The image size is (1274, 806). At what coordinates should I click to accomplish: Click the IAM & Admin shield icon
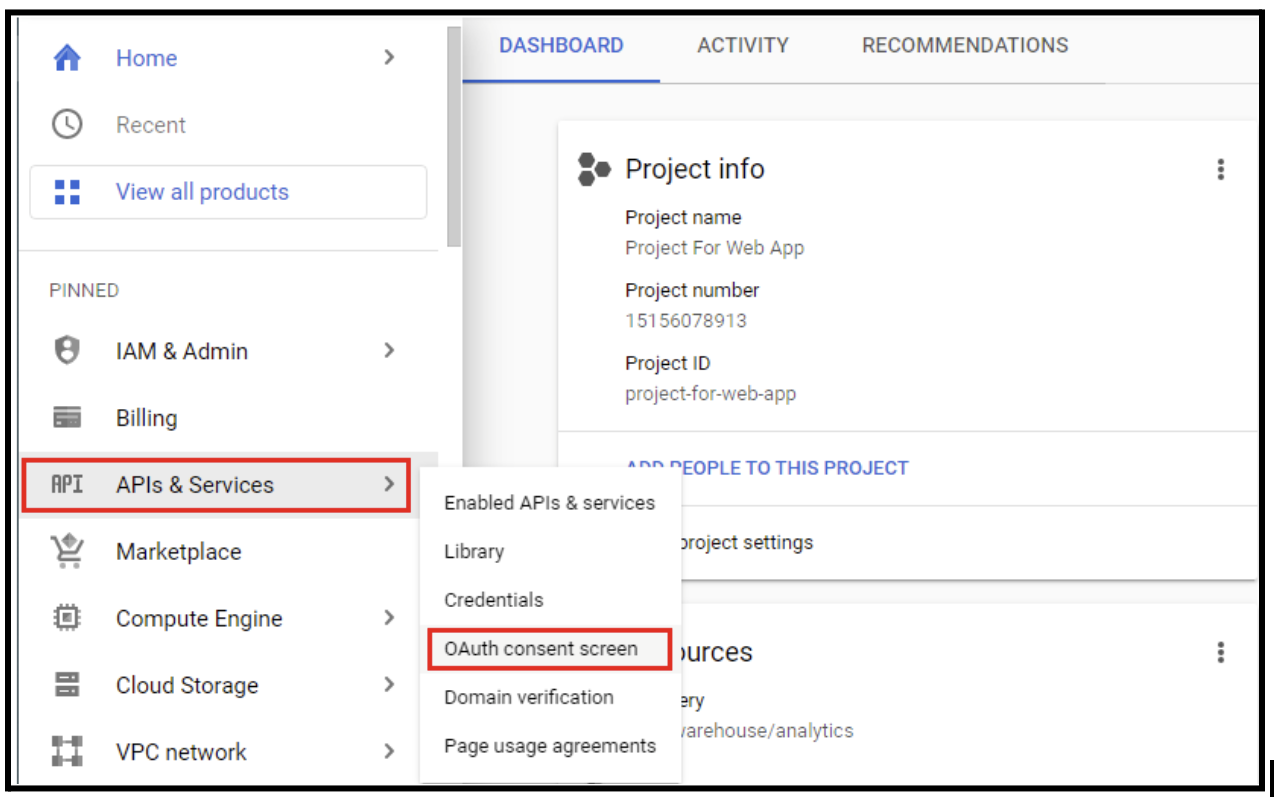[66, 351]
